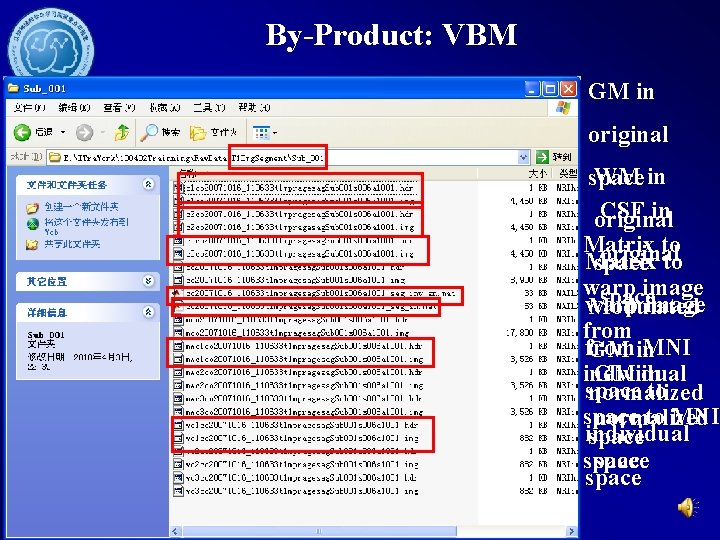
Task: Open Search with the magnifier icon
Action: (x=148, y=132)
